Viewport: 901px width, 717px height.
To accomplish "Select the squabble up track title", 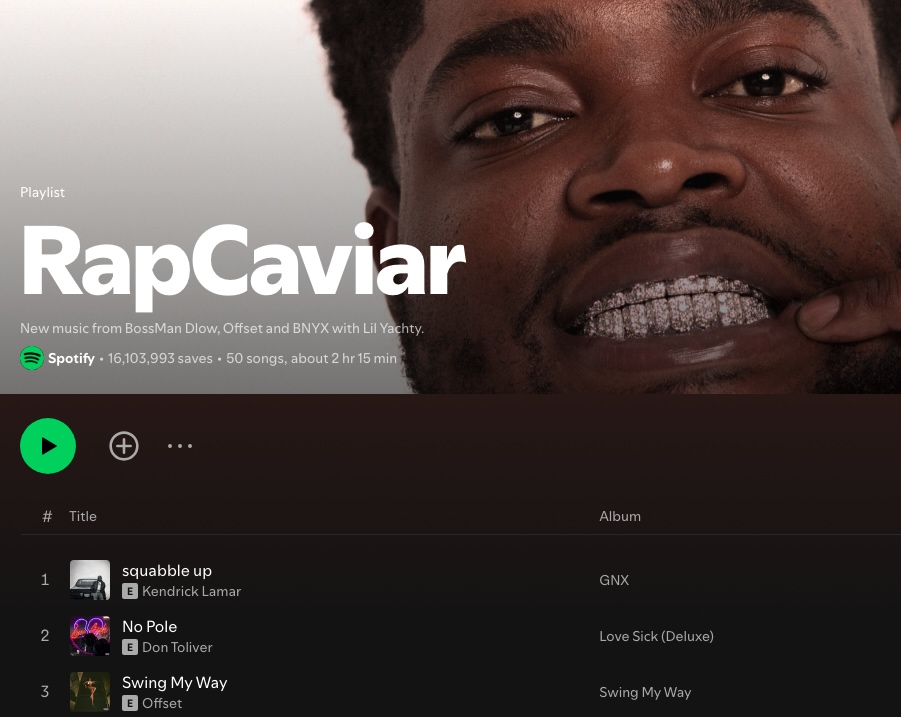I will (167, 570).
